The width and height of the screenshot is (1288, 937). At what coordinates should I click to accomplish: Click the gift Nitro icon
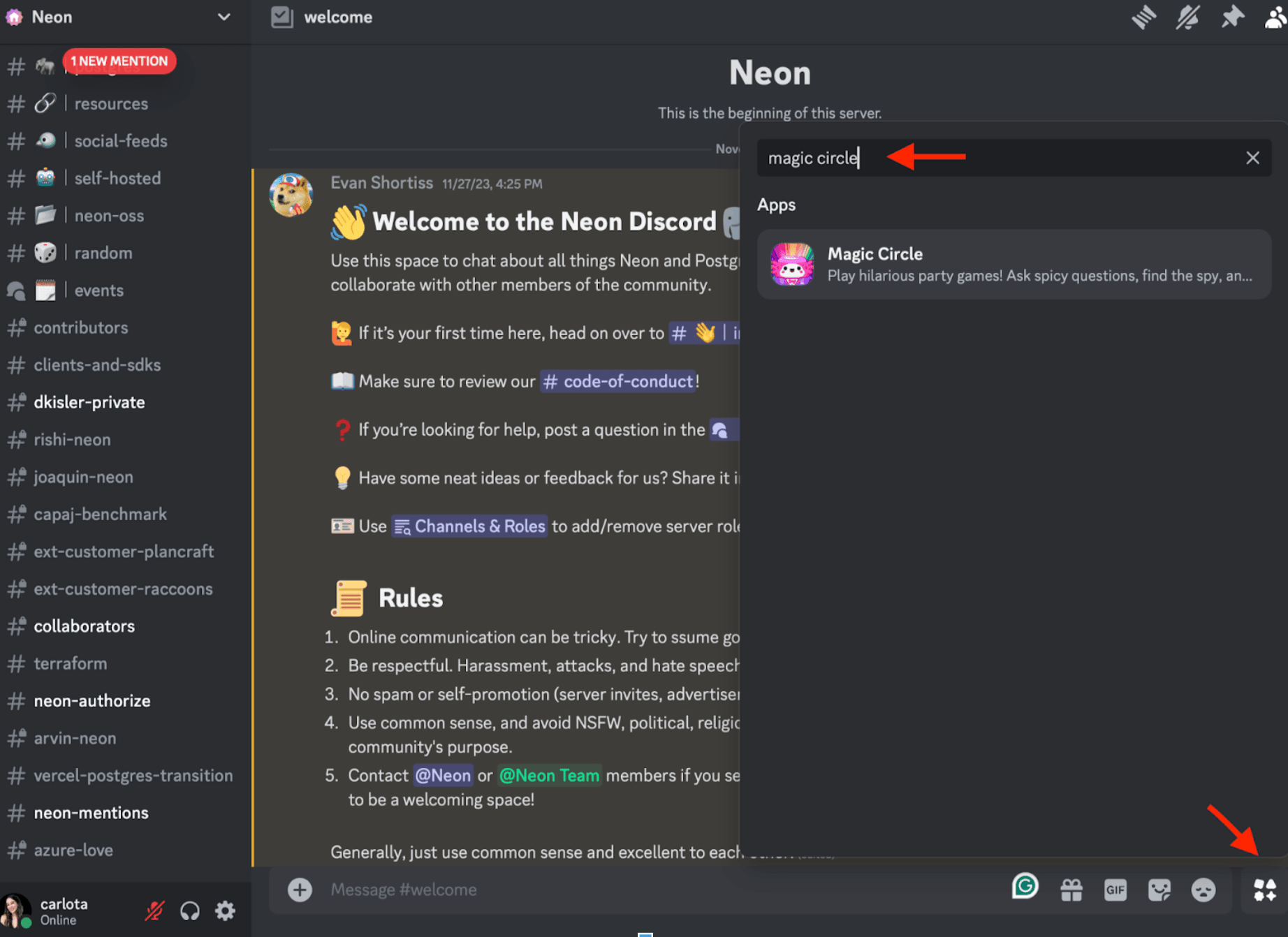tap(1071, 890)
